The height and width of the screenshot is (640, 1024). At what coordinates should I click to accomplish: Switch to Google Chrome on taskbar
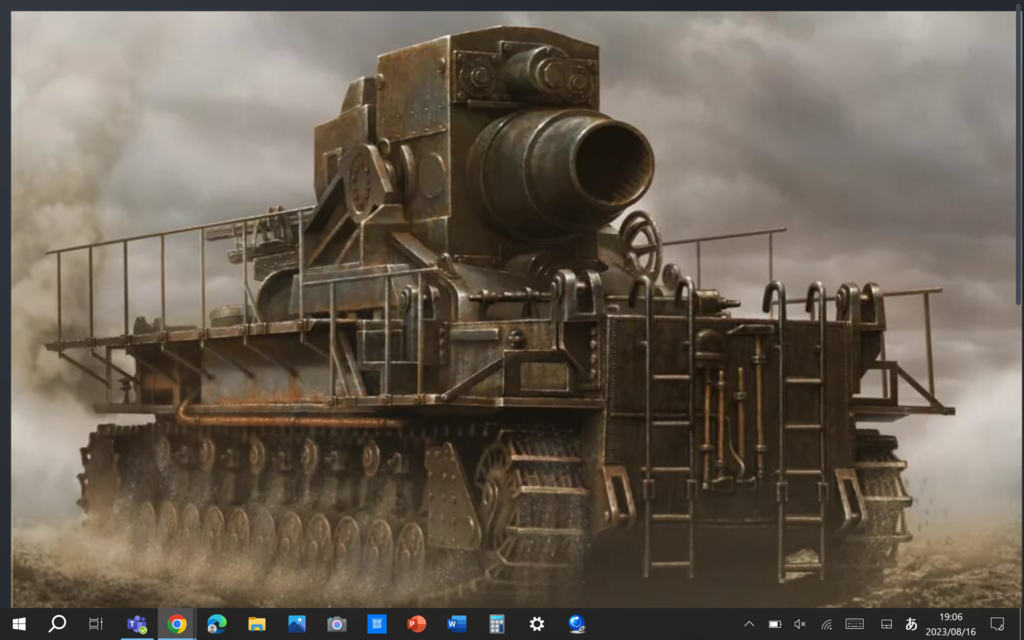pos(176,624)
